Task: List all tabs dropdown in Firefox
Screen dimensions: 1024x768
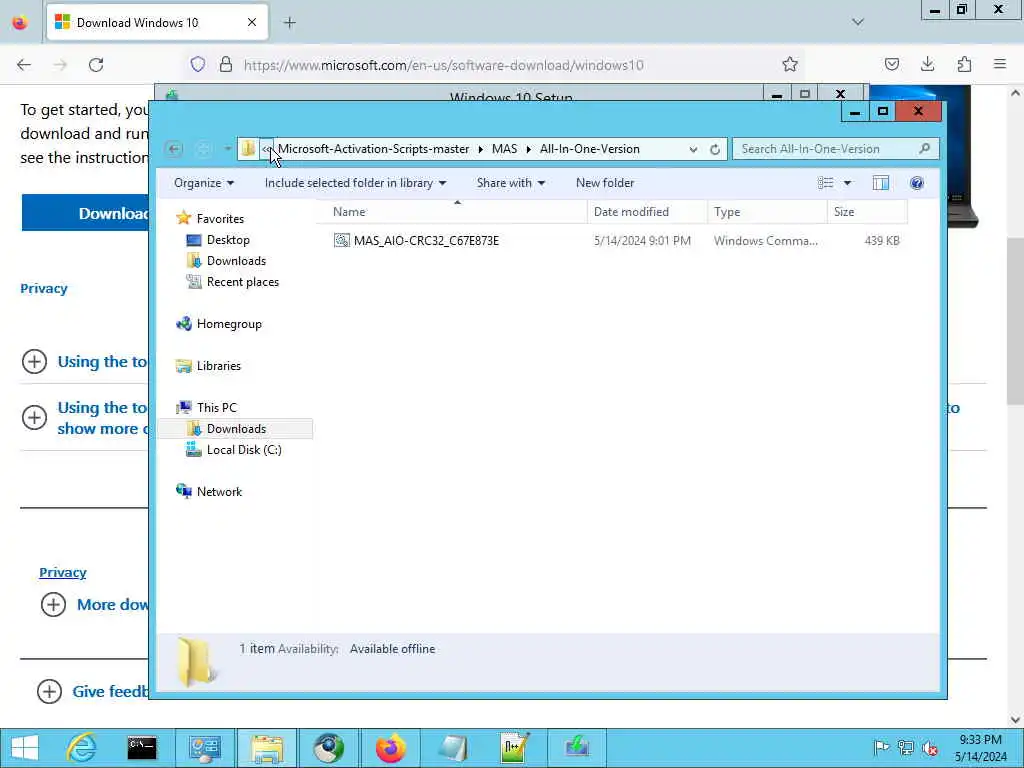Action: point(858,22)
